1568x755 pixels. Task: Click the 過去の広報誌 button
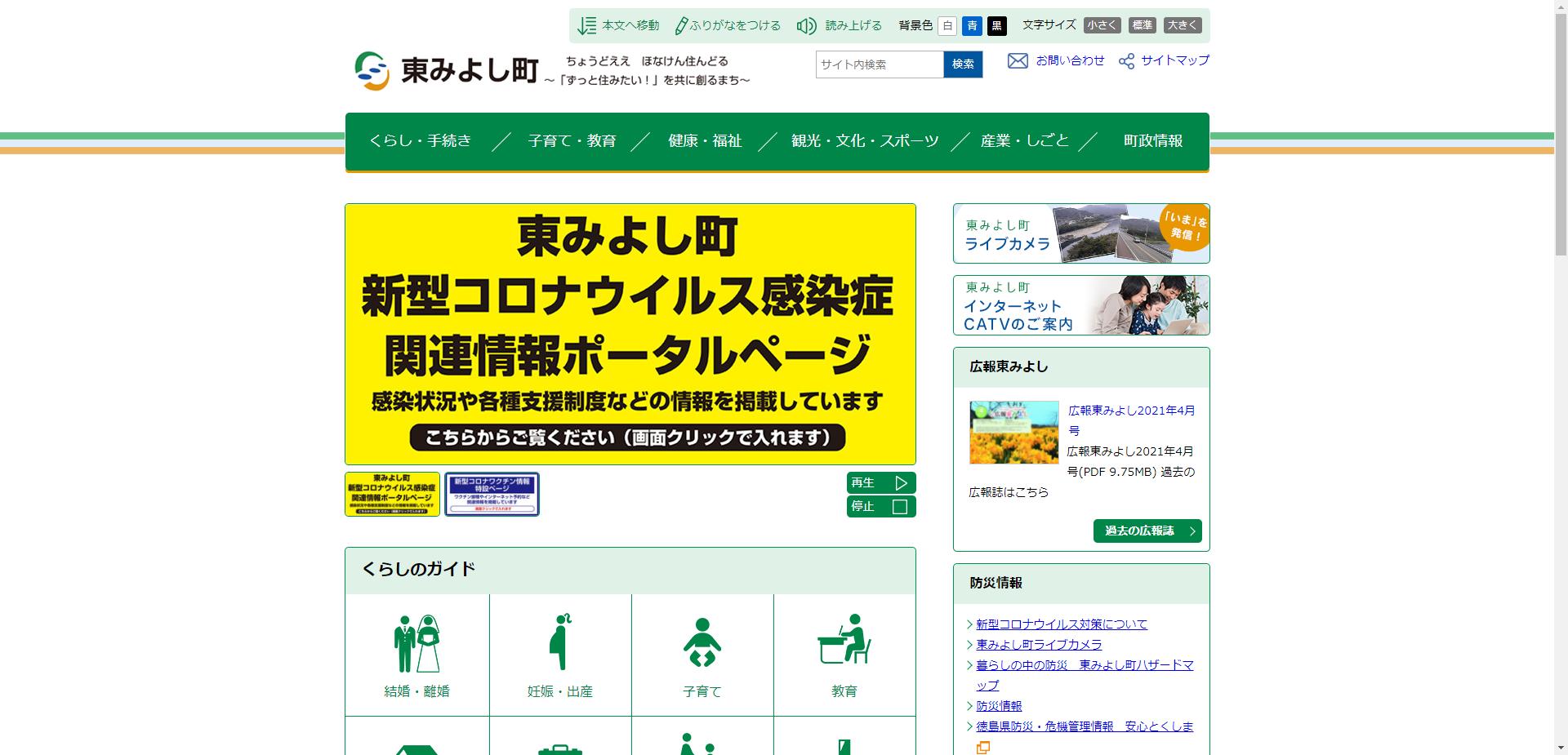pyautogui.click(x=1147, y=531)
